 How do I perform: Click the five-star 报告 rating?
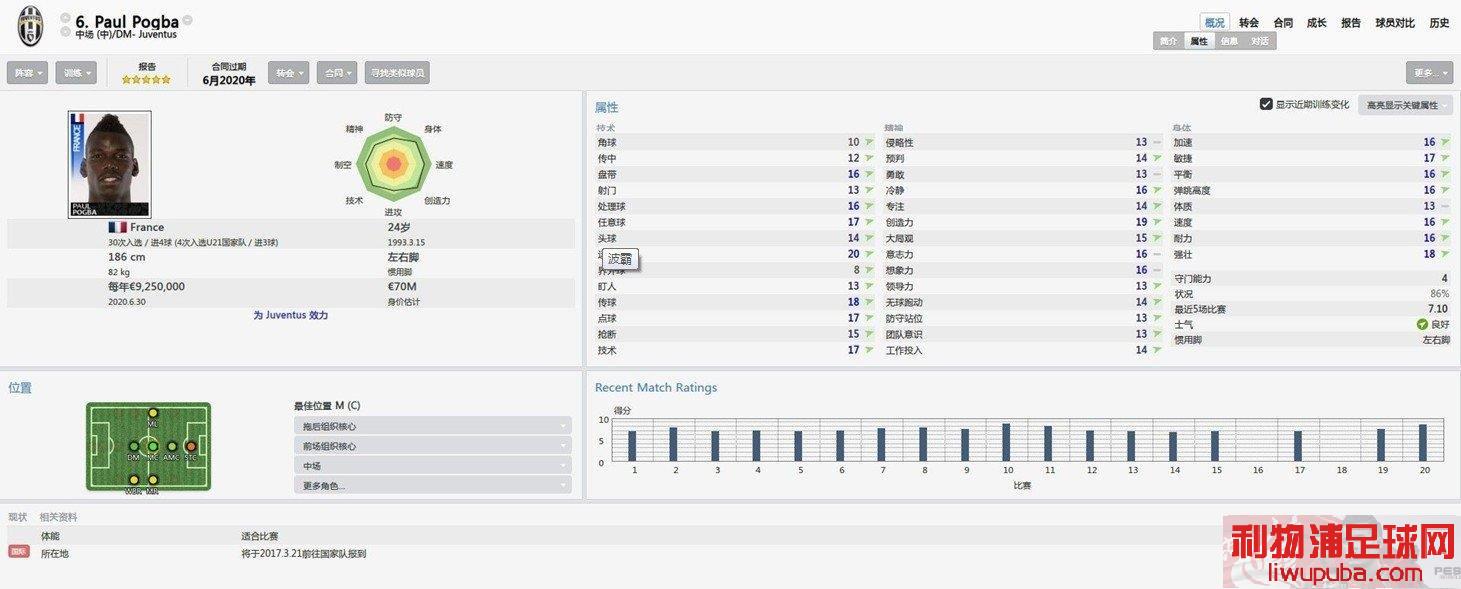pyautogui.click(x=147, y=80)
